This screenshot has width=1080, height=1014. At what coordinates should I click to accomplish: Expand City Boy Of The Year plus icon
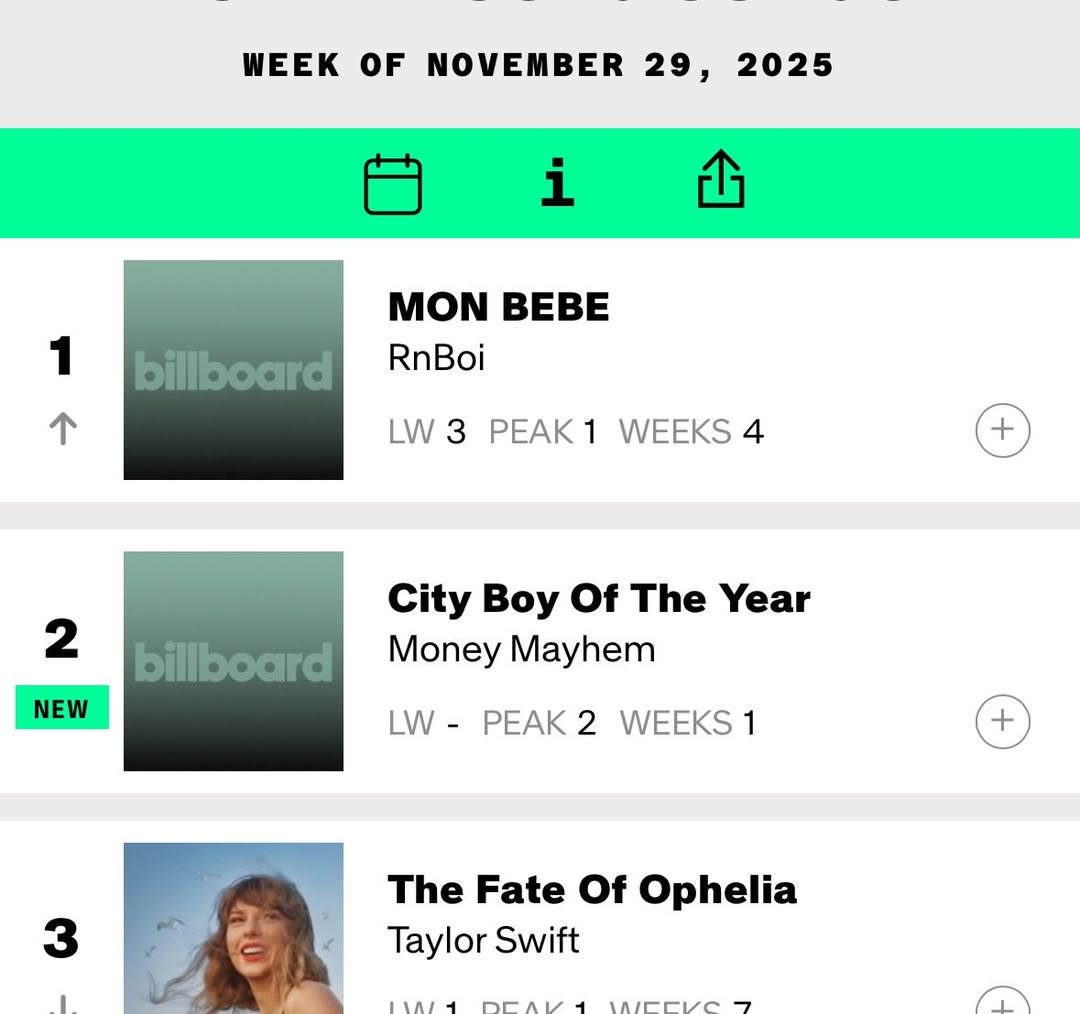(1002, 721)
